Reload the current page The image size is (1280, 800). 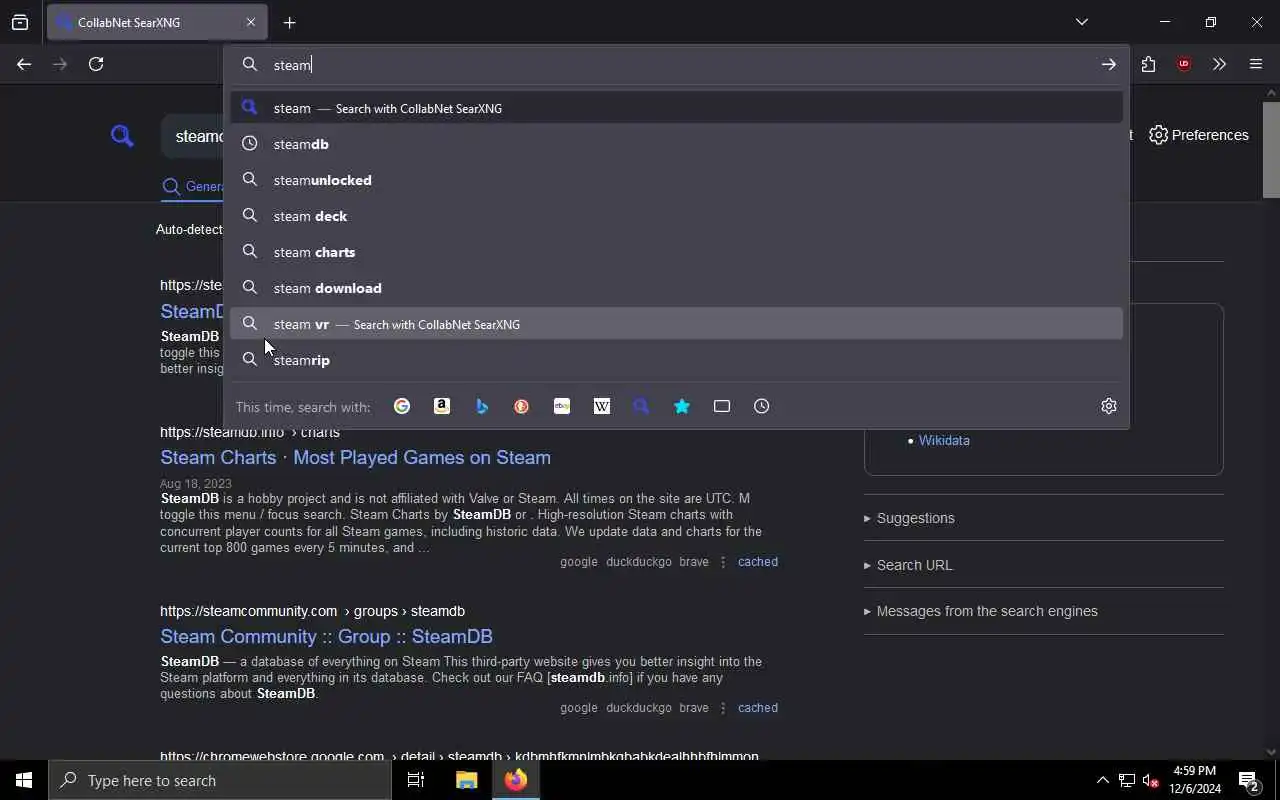coord(96,64)
